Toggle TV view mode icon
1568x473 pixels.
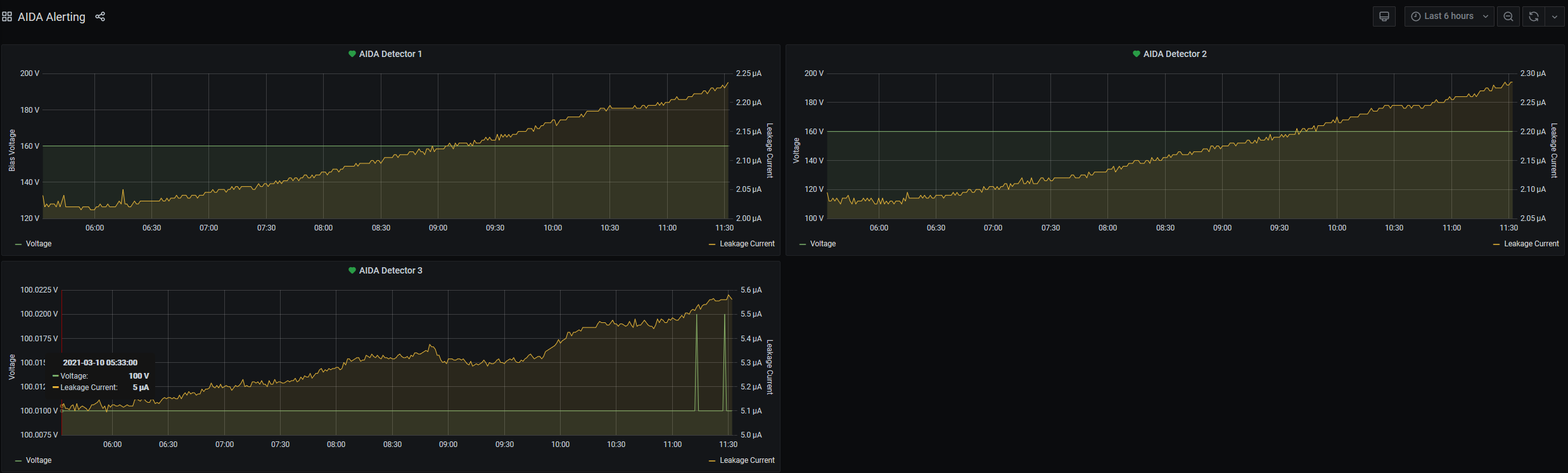click(x=1384, y=16)
